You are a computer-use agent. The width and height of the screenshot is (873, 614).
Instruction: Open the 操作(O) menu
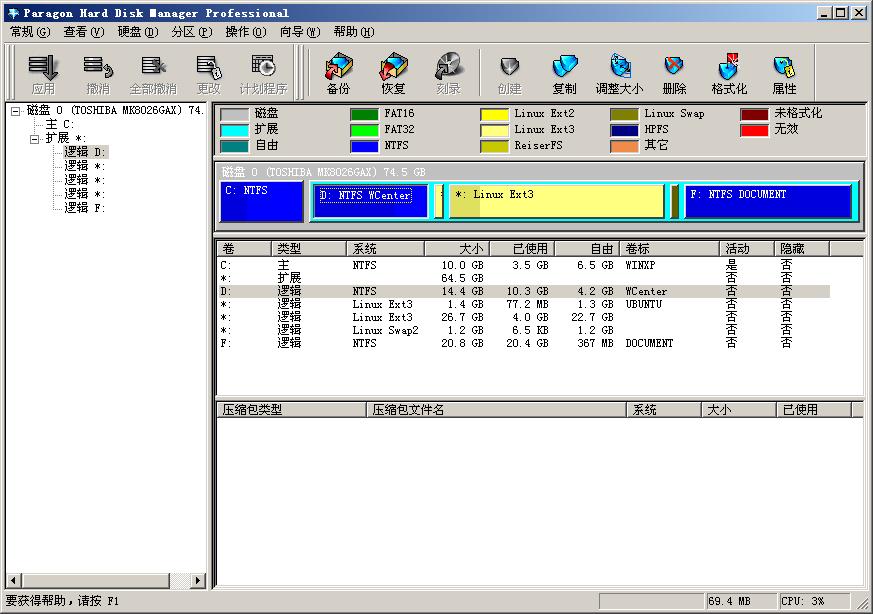tap(246, 32)
